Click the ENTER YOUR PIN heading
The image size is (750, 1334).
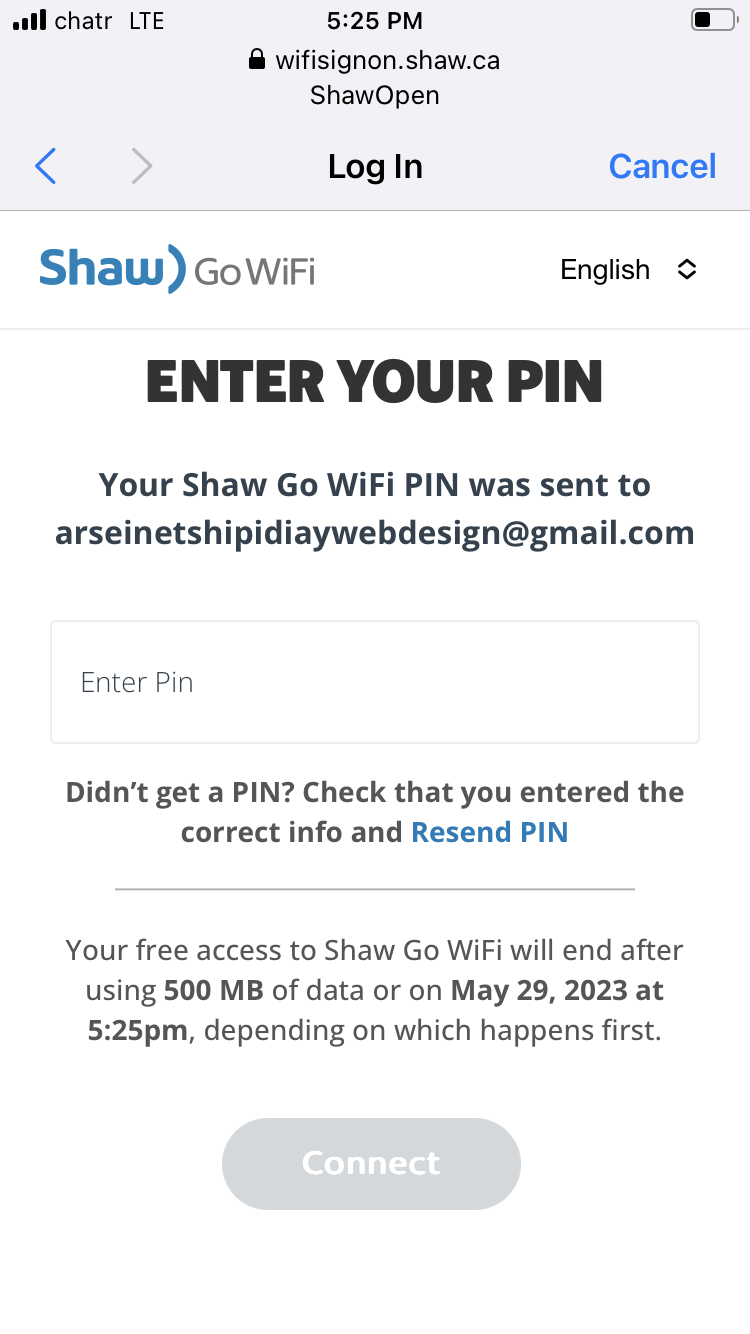375,381
